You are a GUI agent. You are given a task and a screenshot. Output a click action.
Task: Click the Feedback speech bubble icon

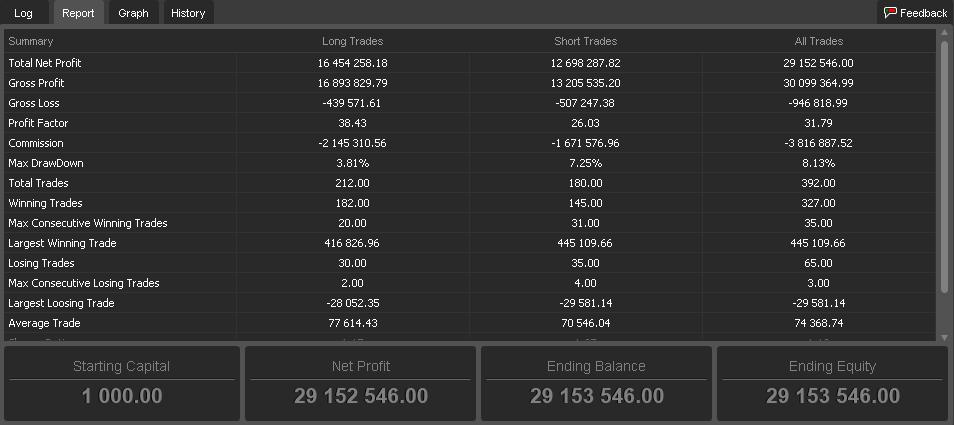[x=890, y=12]
